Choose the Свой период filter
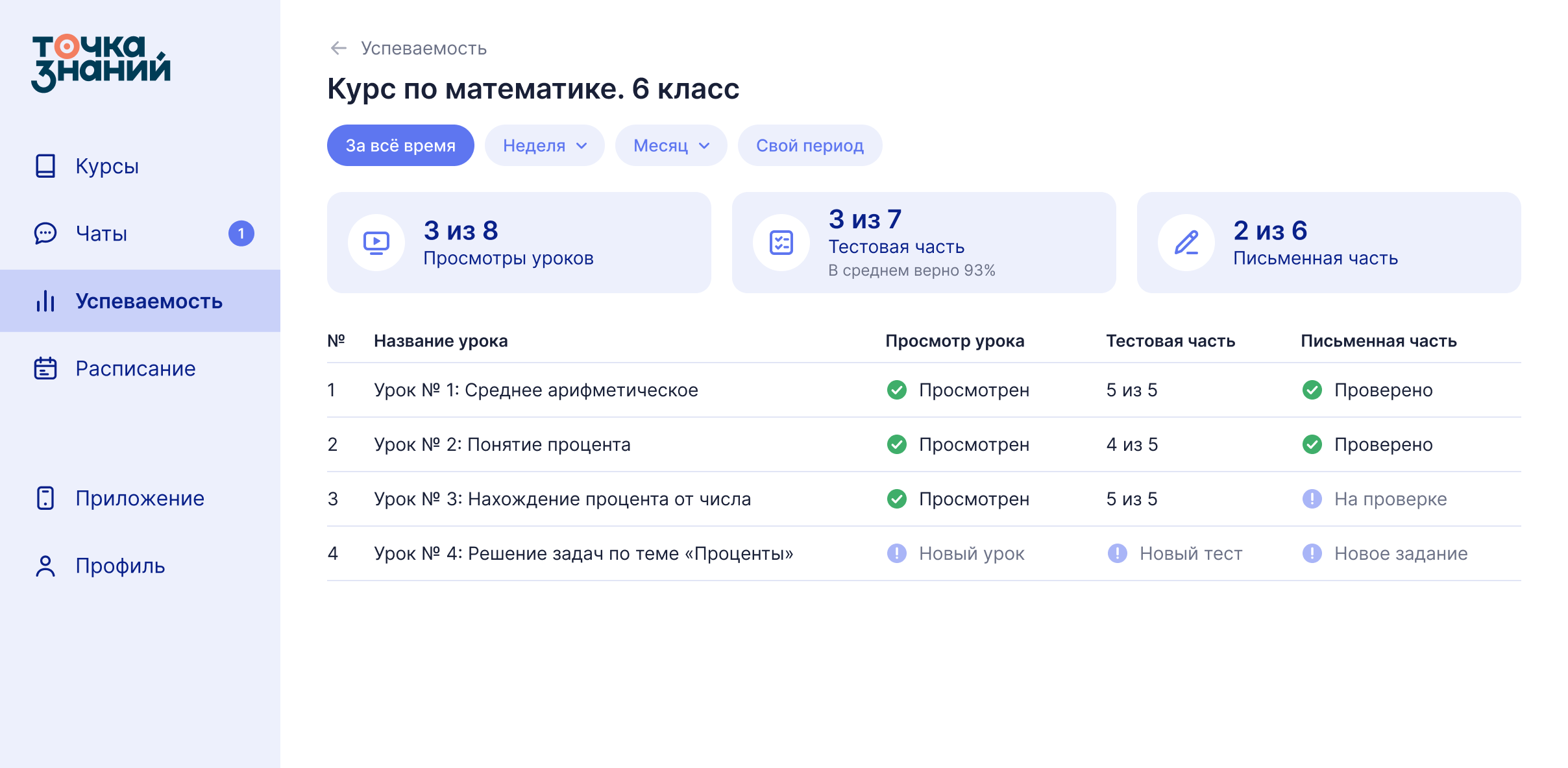Viewport: 1568px width, 768px height. tap(810, 145)
